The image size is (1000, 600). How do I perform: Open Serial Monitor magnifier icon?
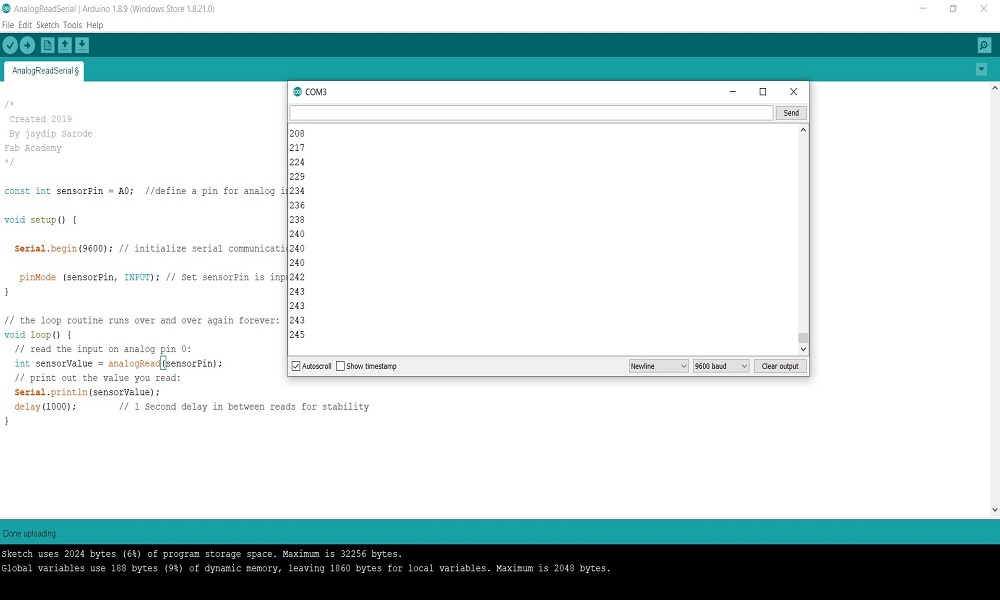click(984, 45)
